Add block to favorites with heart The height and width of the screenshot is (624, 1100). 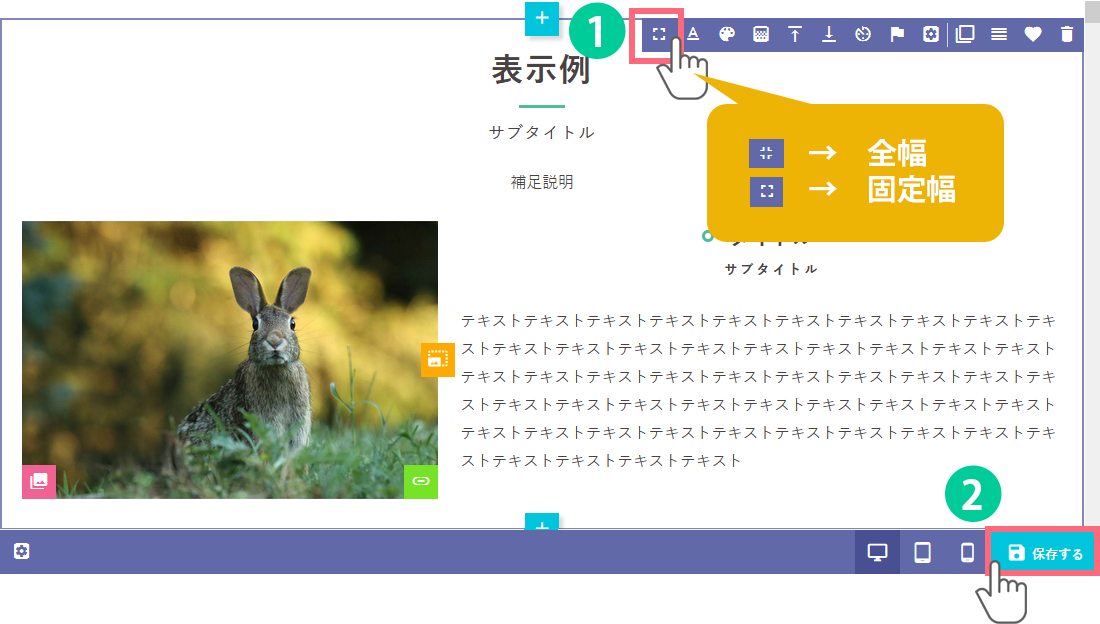1033,34
